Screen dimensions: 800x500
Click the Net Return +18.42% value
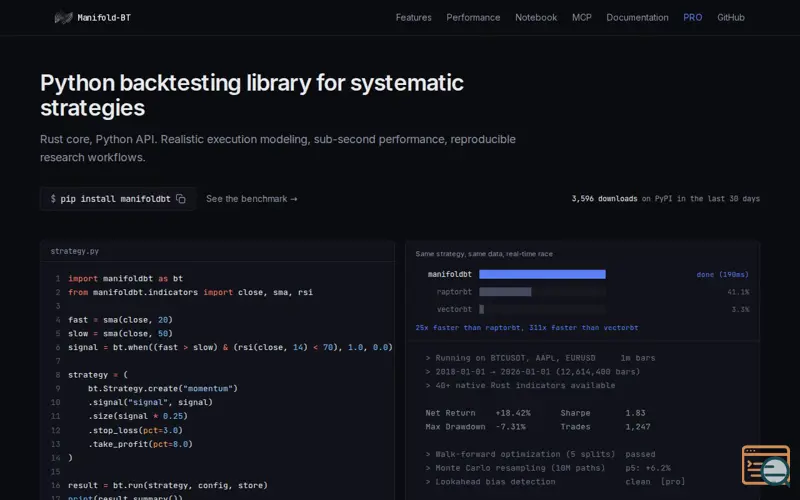tap(513, 413)
